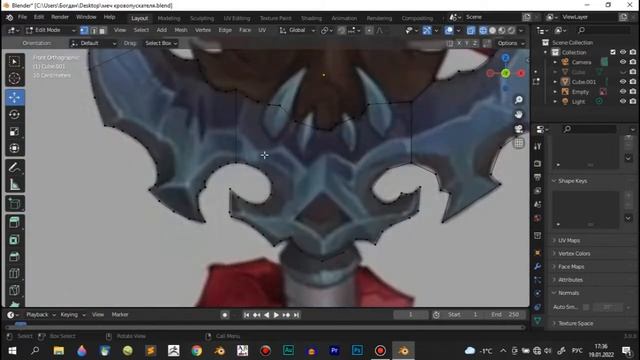Click the End frame field
The height and width of the screenshot is (360, 640).
[505, 315]
